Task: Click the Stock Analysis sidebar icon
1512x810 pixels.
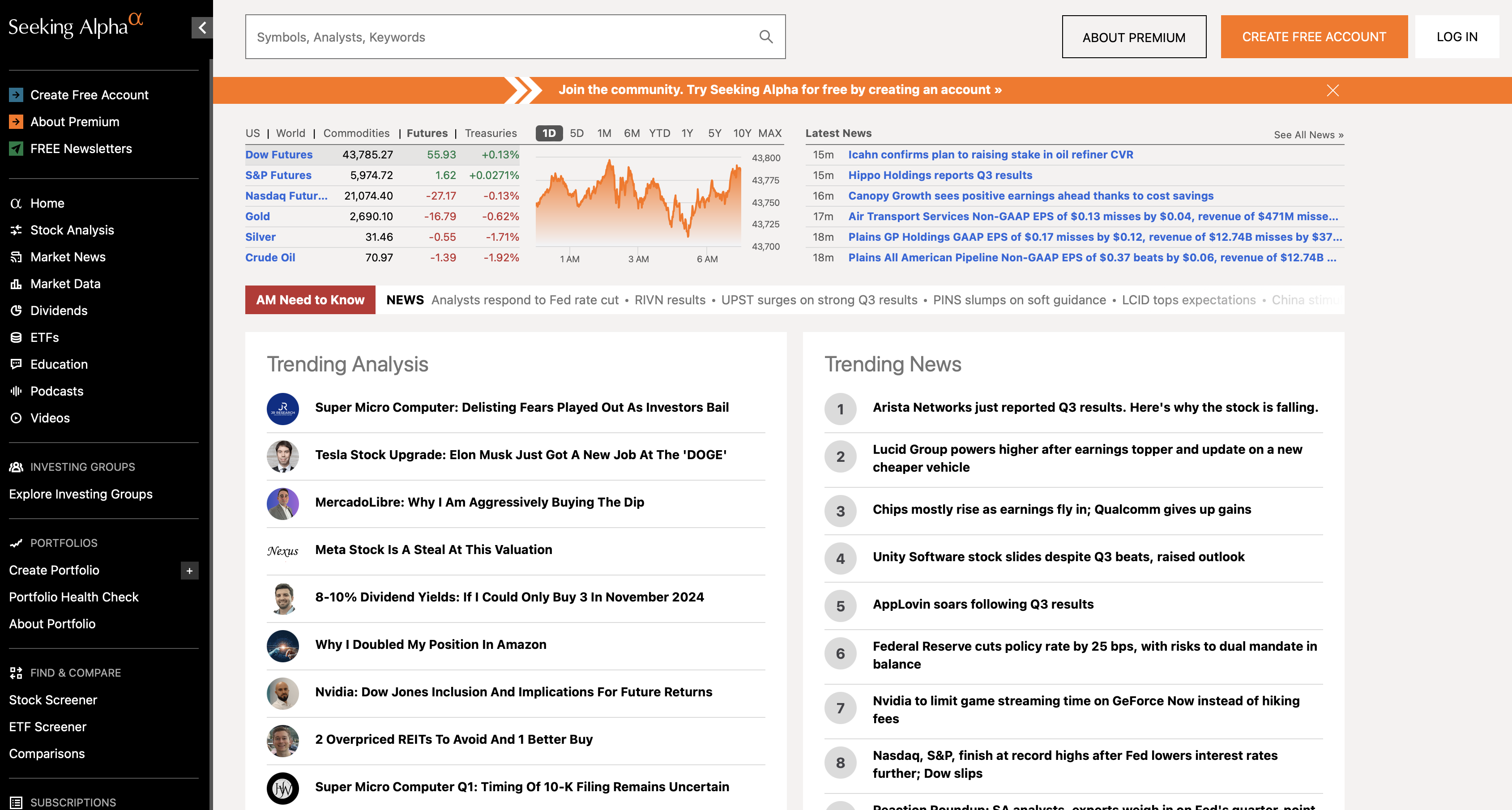Action: [17, 230]
